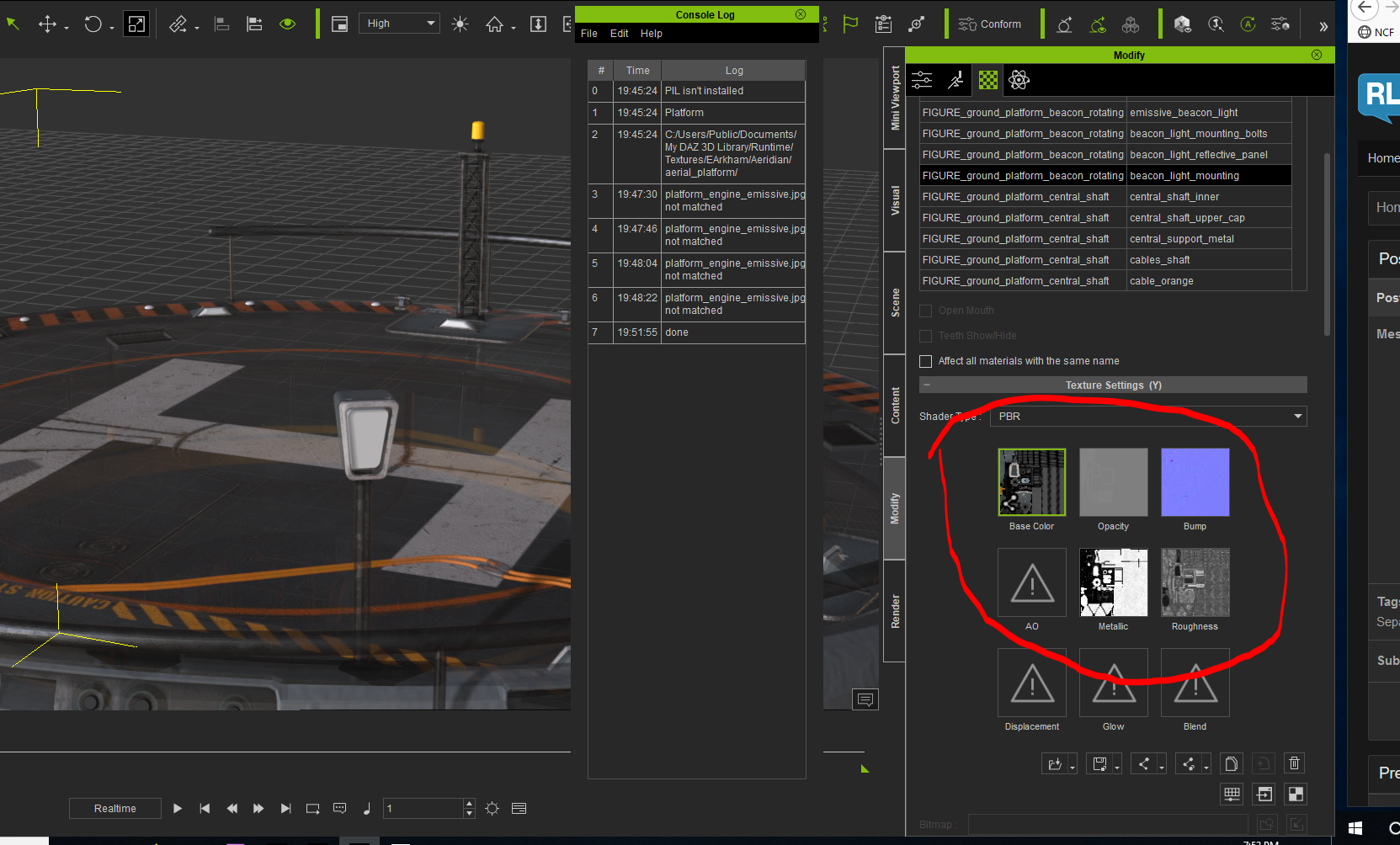
Task: Select the empty Displacement texture slot
Action: [1032, 683]
